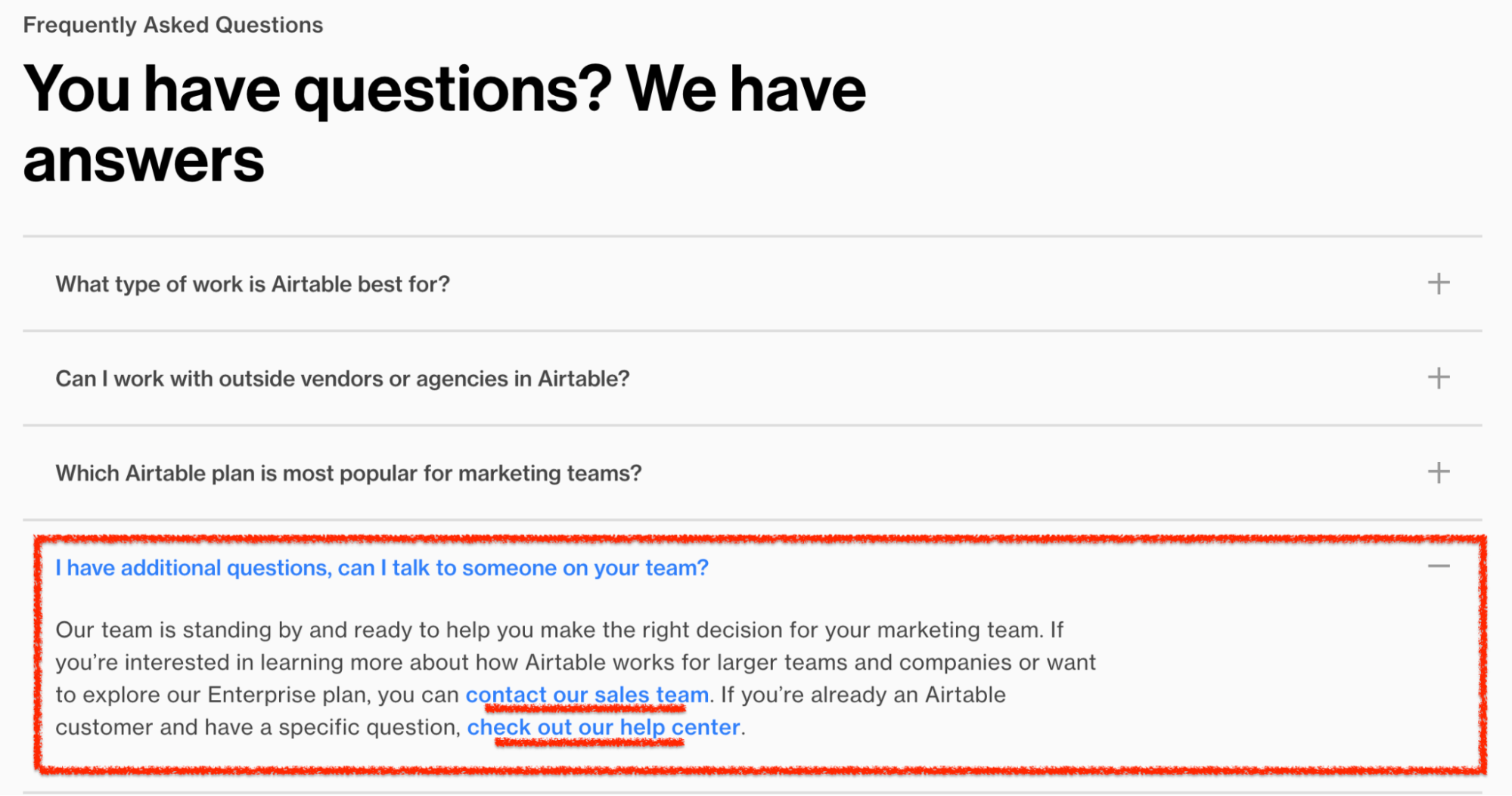Click the 'Frequently Asked Questions' label

click(x=172, y=23)
